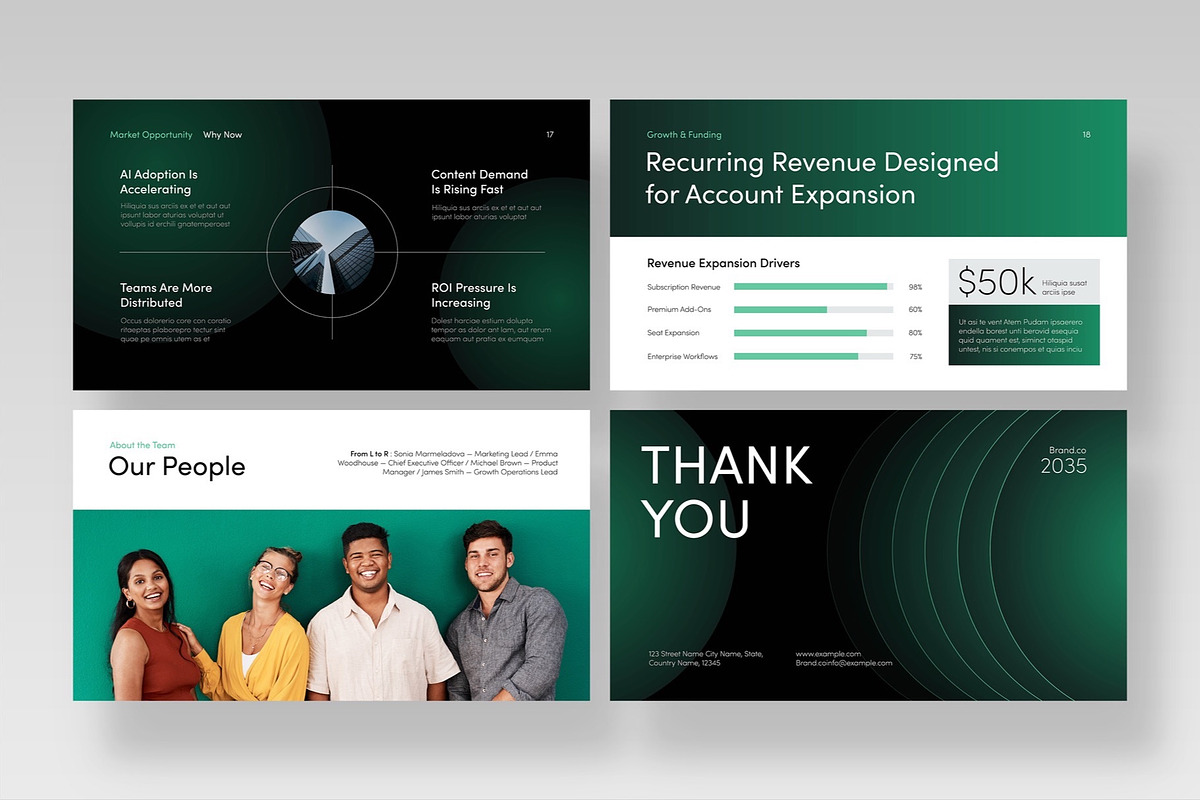Select the "THANK YOU" headline

tap(727, 493)
